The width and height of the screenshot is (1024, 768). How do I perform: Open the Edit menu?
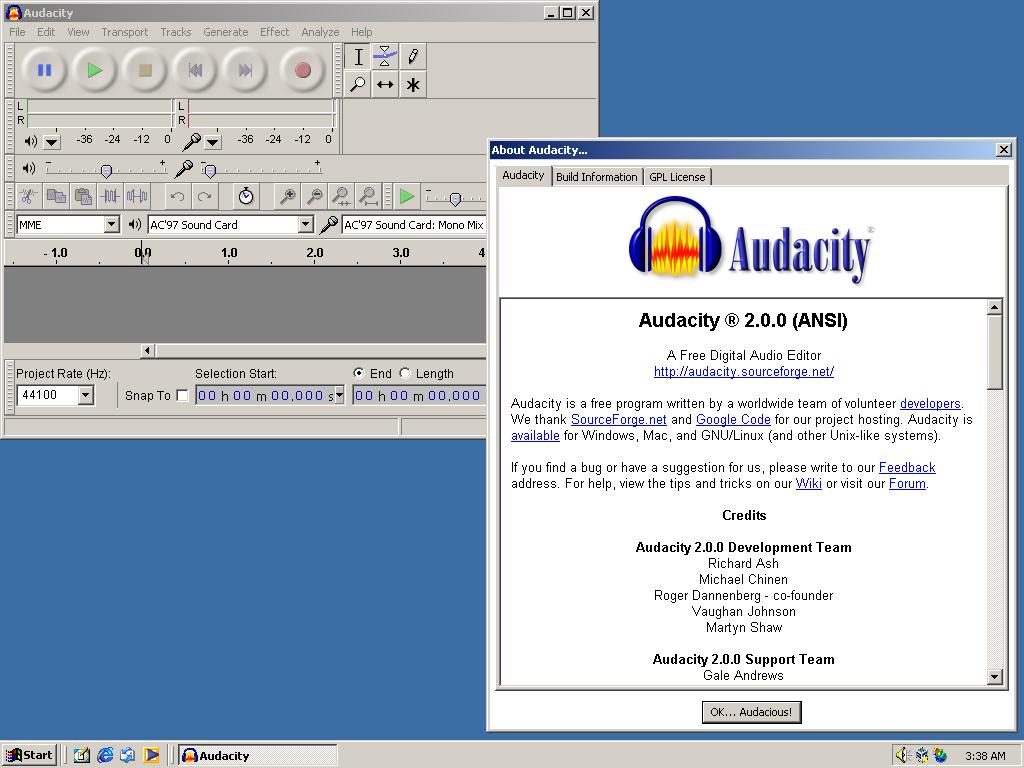46,32
